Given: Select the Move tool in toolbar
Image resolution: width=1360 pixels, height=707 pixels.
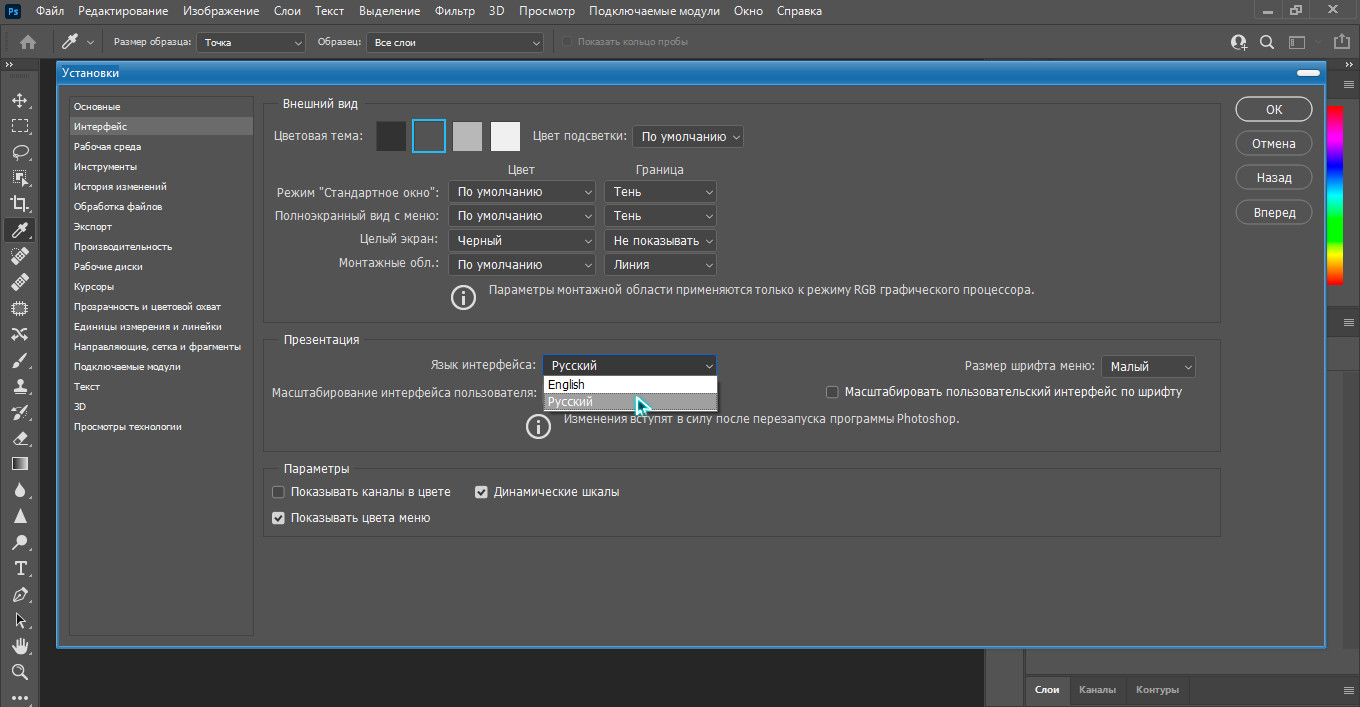Looking at the screenshot, I should click(x=19, y=101).
